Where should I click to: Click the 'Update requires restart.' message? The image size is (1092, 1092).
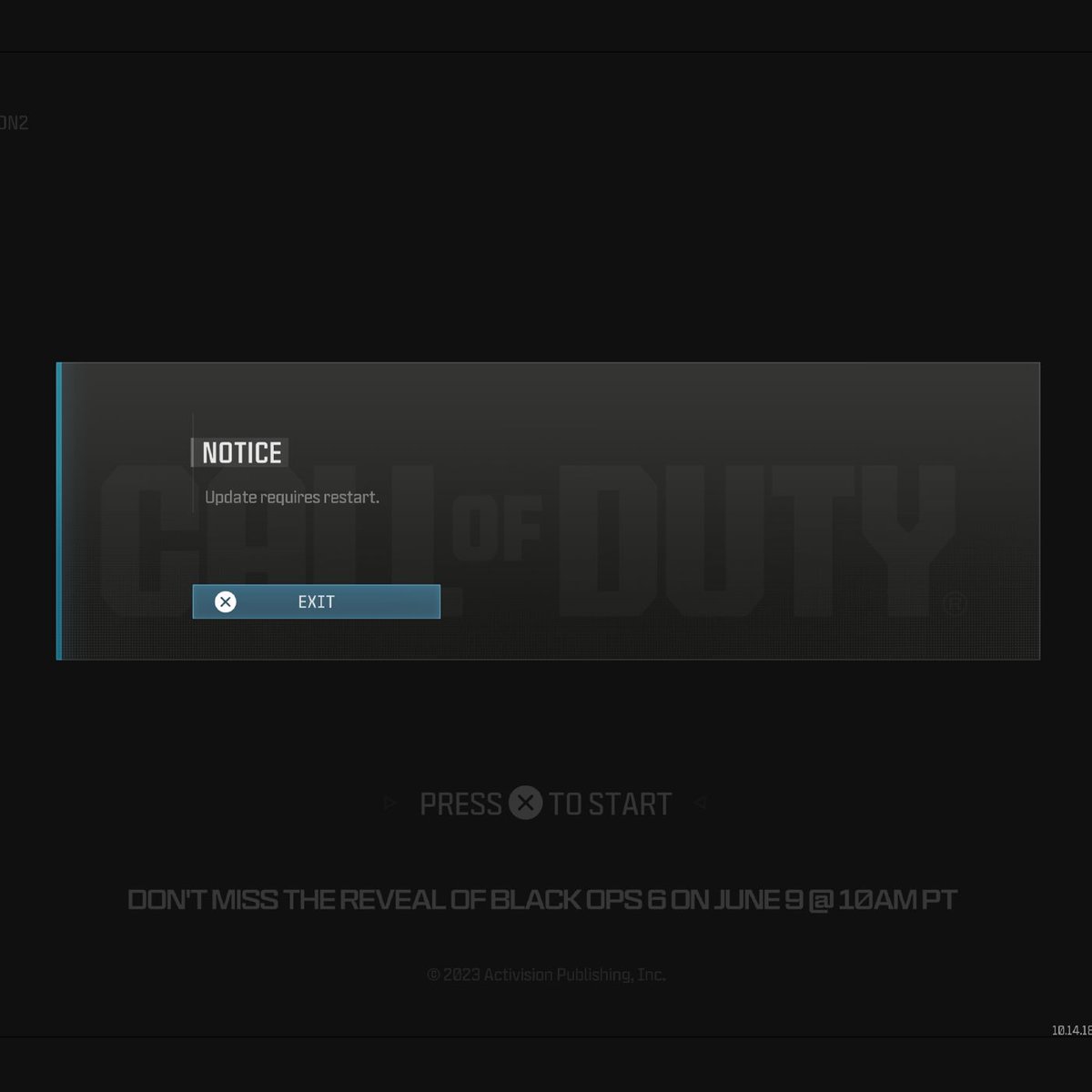click(x=292, y=497)
